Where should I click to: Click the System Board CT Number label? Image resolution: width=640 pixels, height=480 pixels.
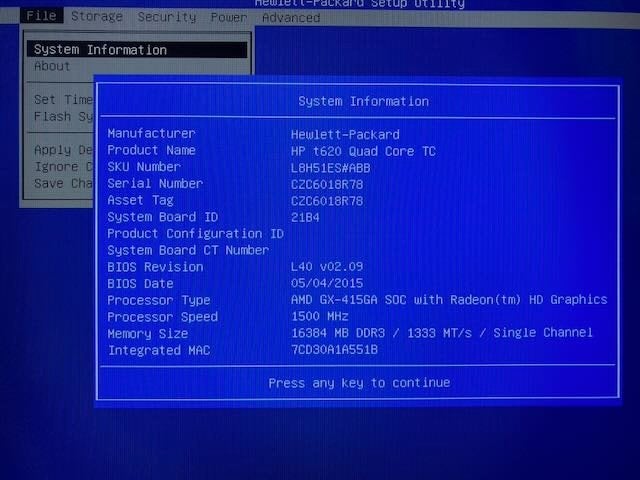188,250
